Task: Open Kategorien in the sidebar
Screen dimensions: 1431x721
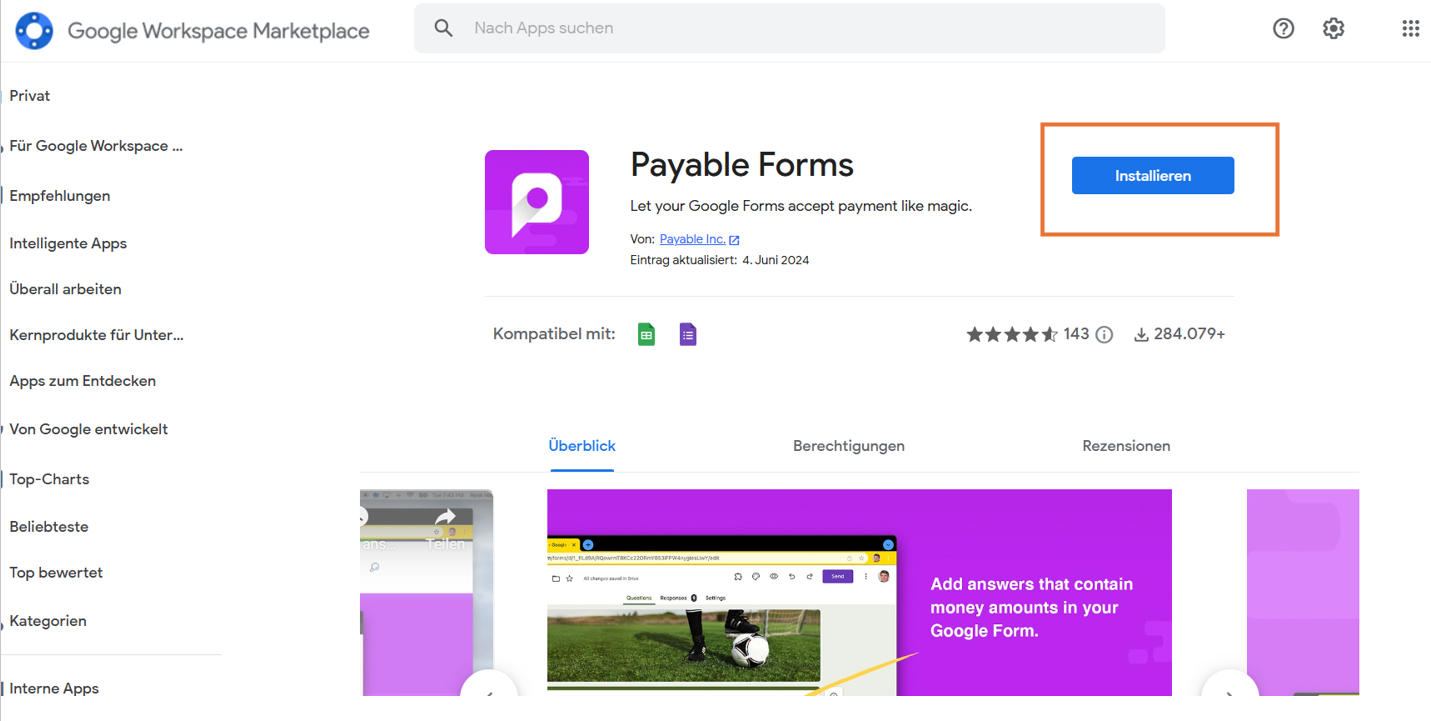Action: (48, 621)
